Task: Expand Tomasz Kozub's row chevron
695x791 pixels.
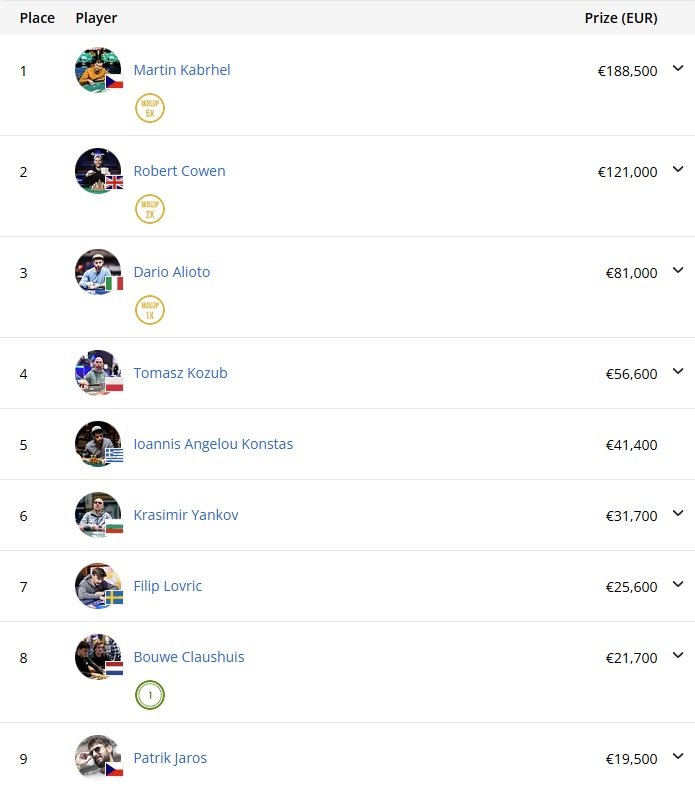Action: (678, 372)
